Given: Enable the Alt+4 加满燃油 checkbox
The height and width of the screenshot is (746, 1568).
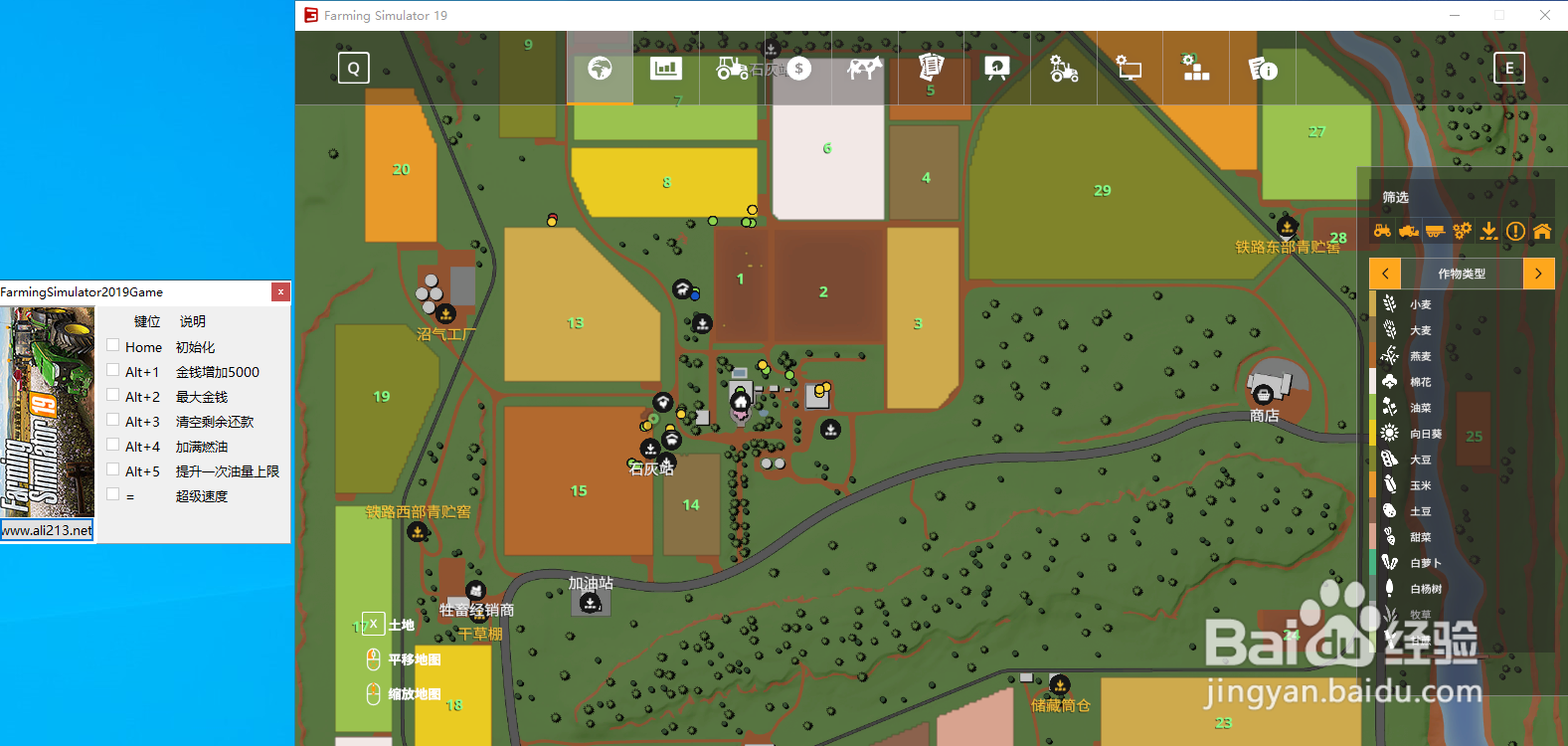Looking at the screenshot, I should pos(113,445).
